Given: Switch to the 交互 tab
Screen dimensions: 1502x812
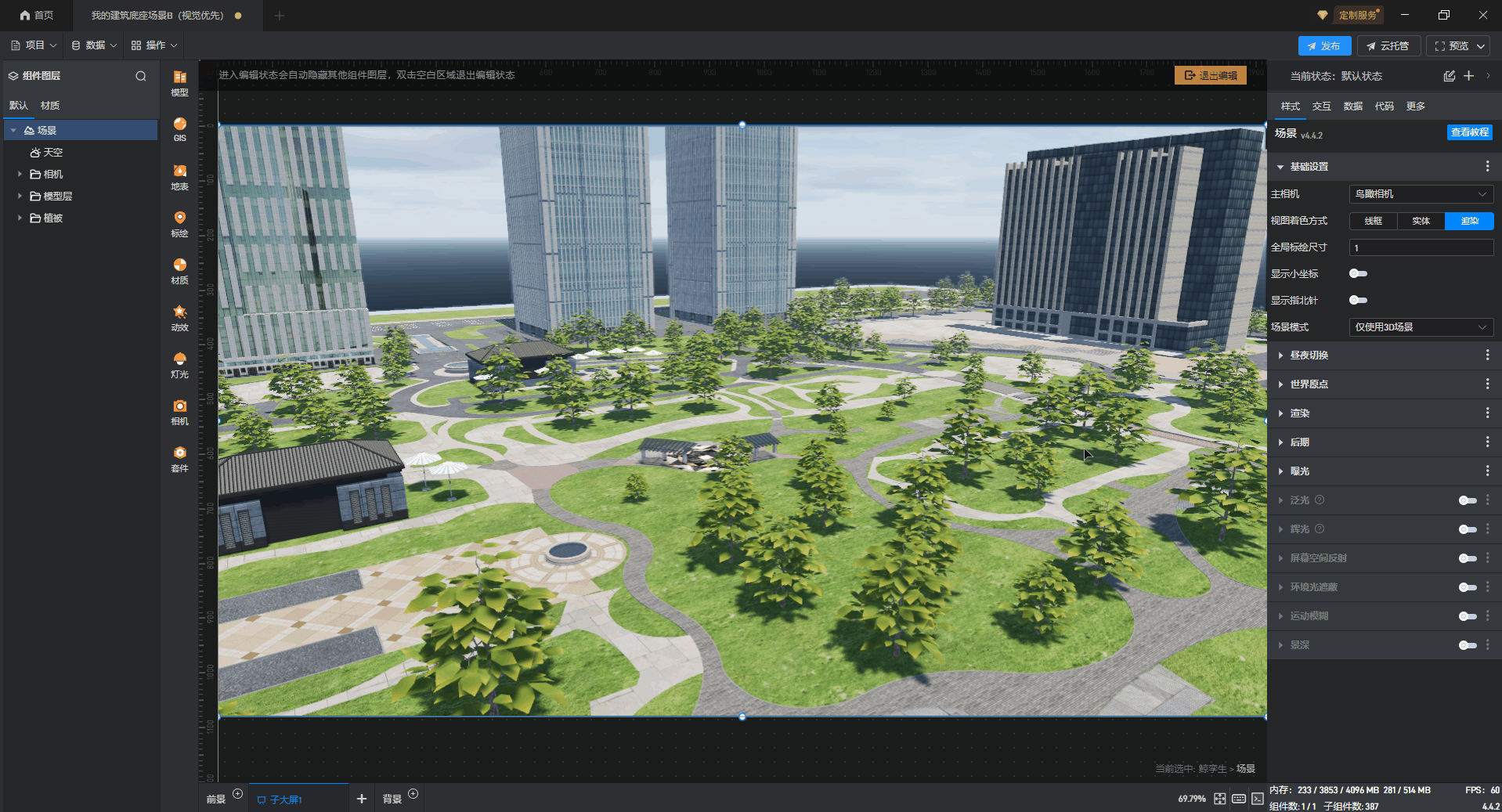Looking at the screenshot, I should [x=1321, y=106].
